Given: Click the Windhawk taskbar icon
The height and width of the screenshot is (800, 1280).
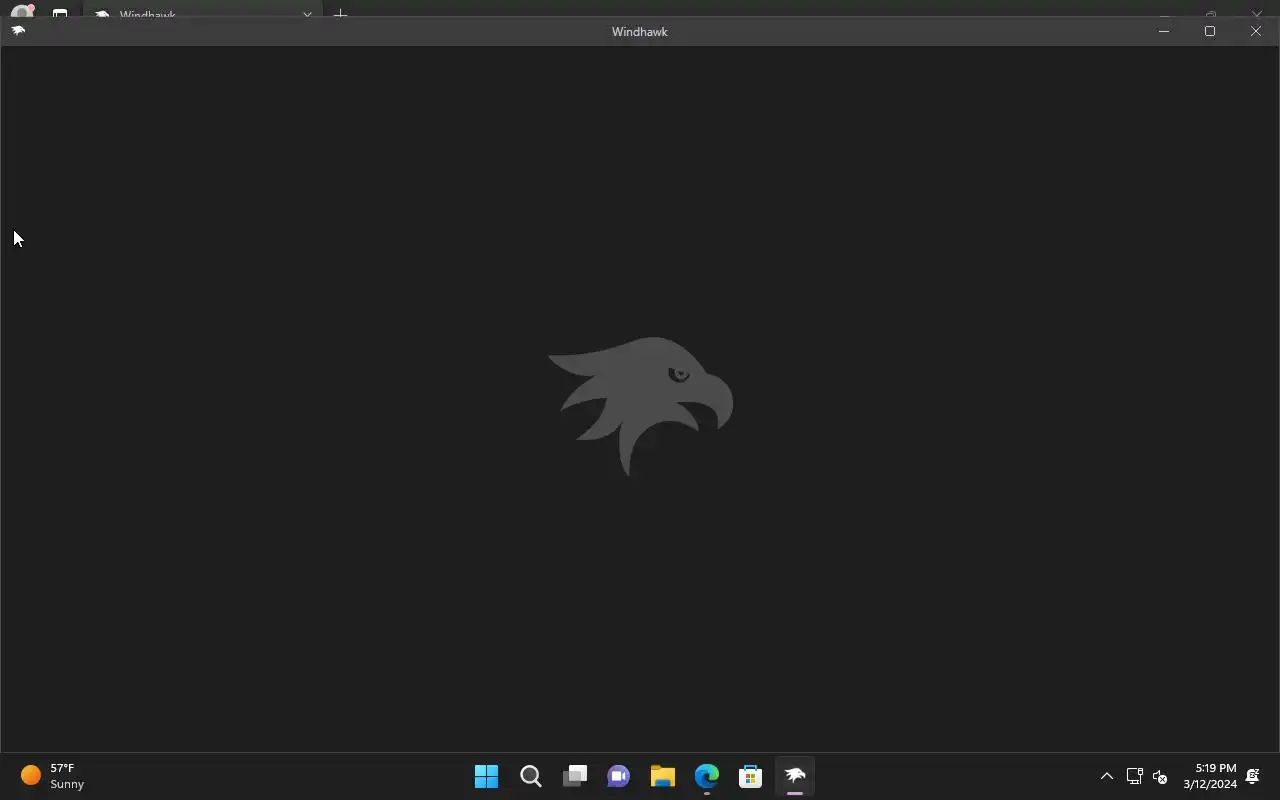Looking at the screenshot, I should (x=795, y=776).
